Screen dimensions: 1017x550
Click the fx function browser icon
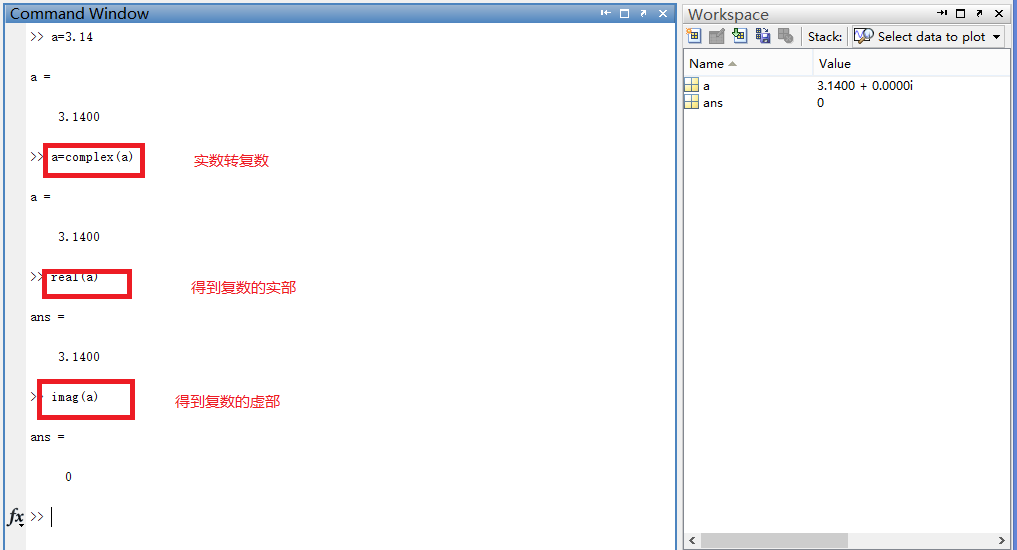point(16,517)
